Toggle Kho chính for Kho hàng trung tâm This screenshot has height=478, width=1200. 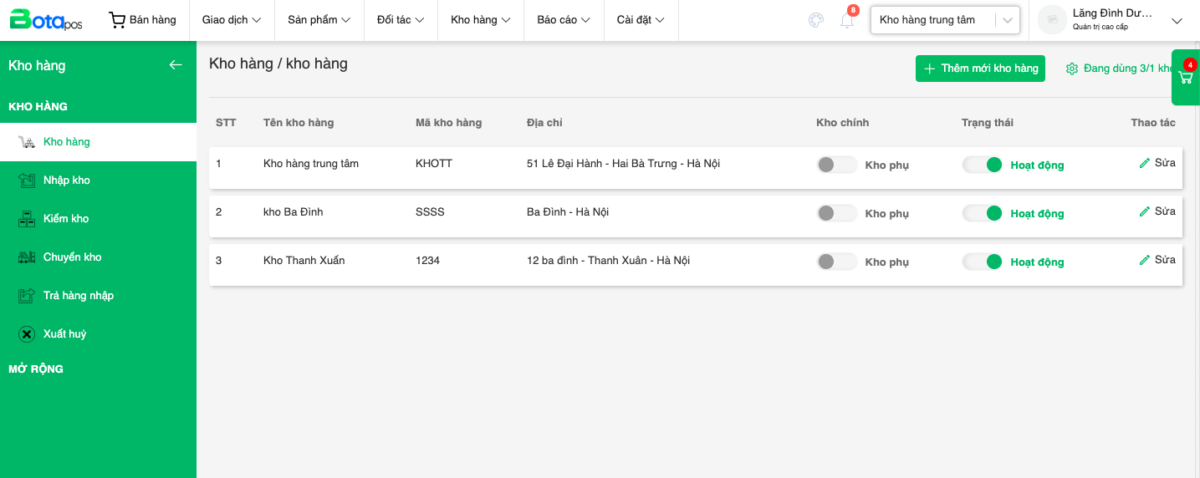click(x=836, y=165)
